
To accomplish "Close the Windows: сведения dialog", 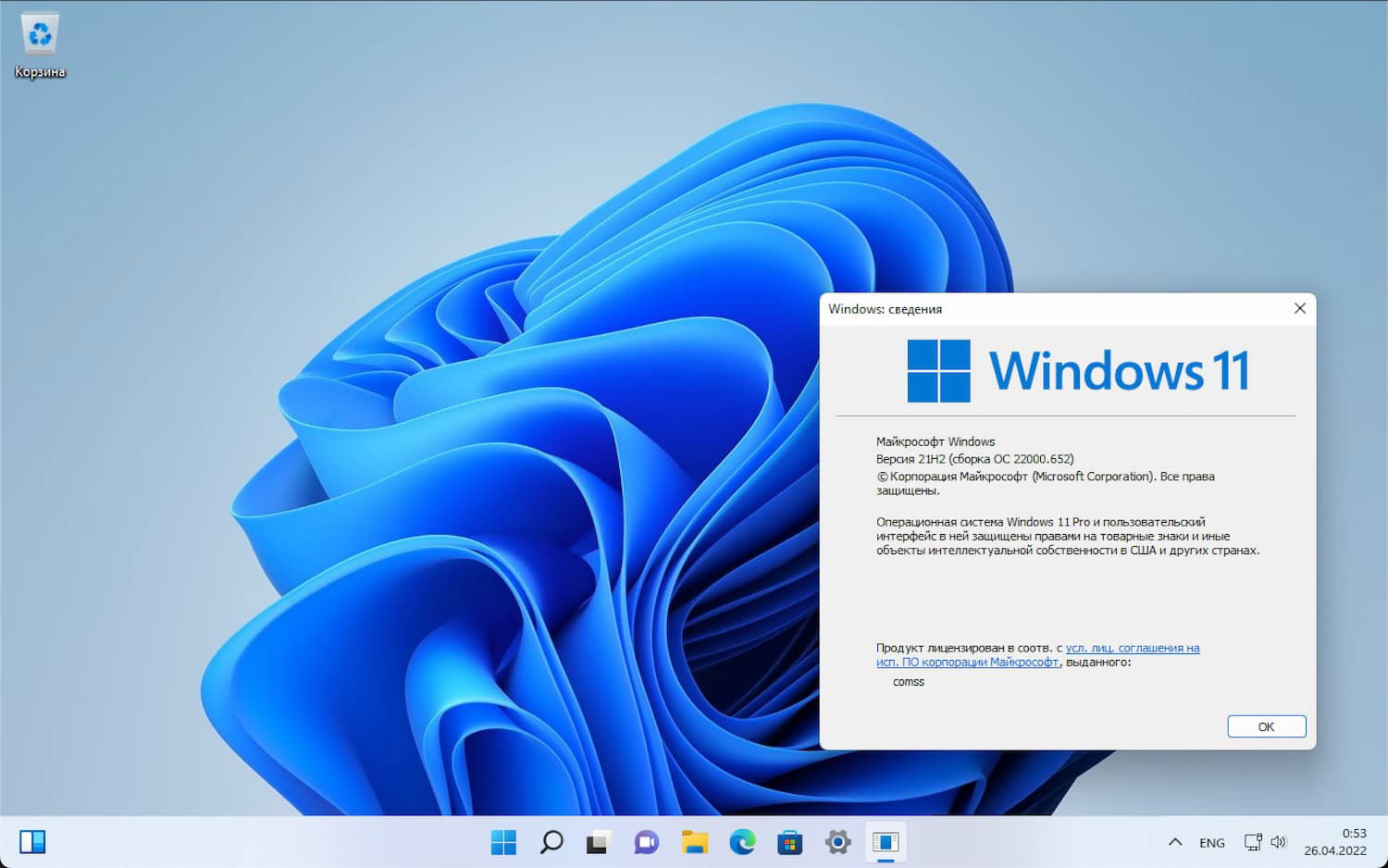I will coord(1299,308).
